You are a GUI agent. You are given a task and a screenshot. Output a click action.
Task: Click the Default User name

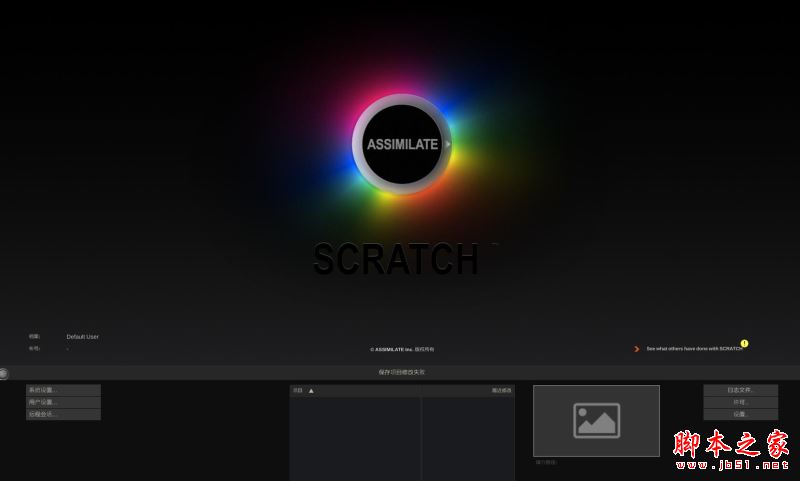point(83,337)
